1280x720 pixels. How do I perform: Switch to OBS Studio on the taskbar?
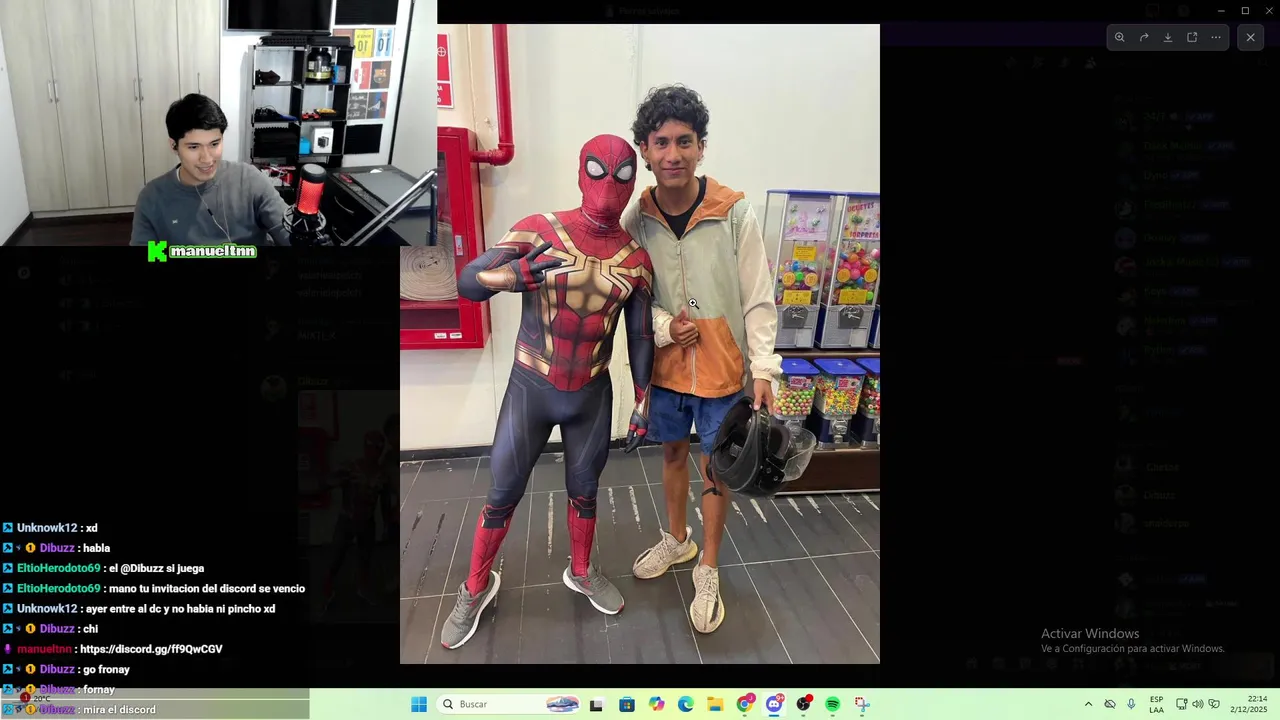(x=803, y=704)
